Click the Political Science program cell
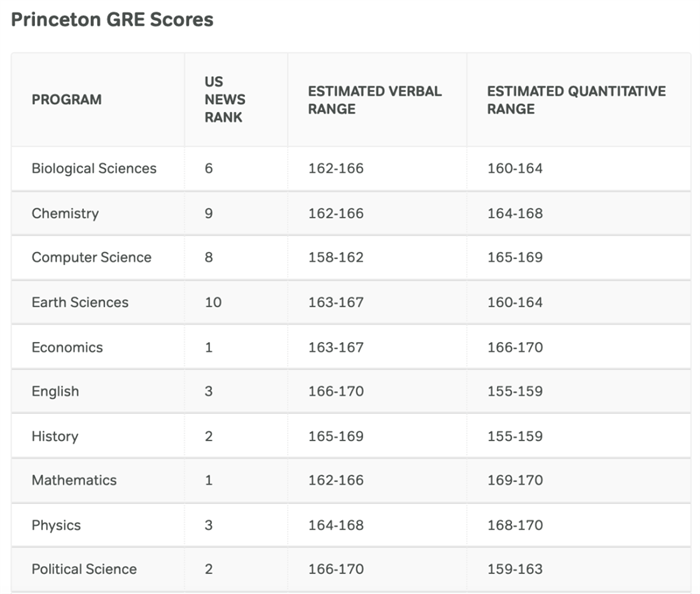 pos(84,569)
